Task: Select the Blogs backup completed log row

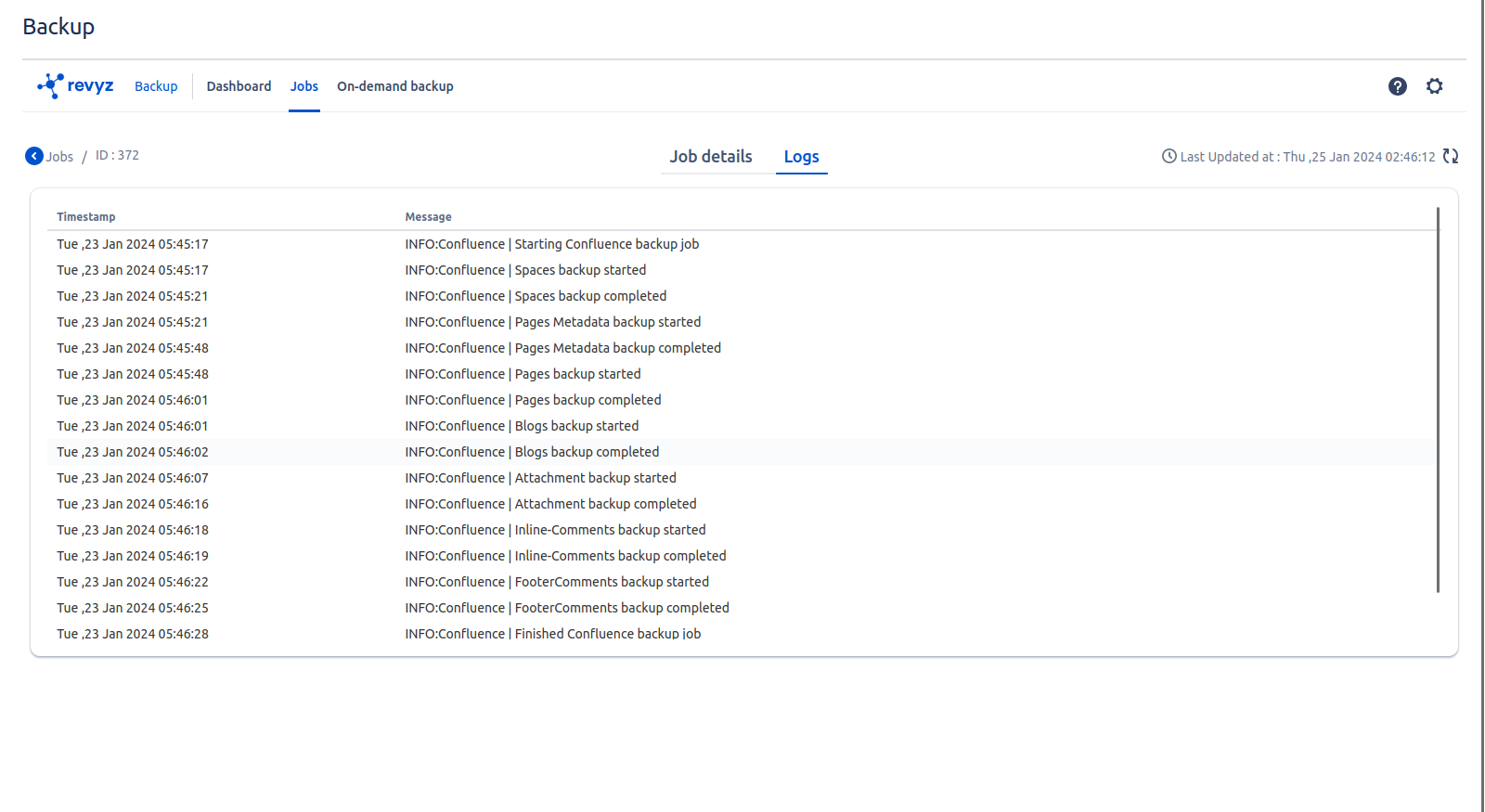Action: (587, 452)
